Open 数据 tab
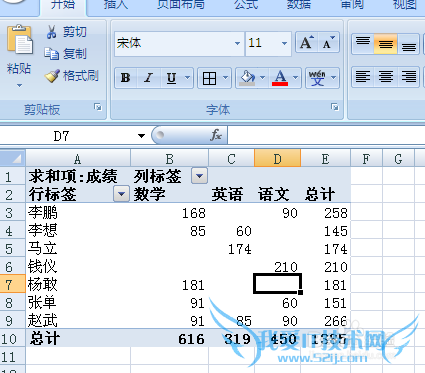 tap(299, 5)
